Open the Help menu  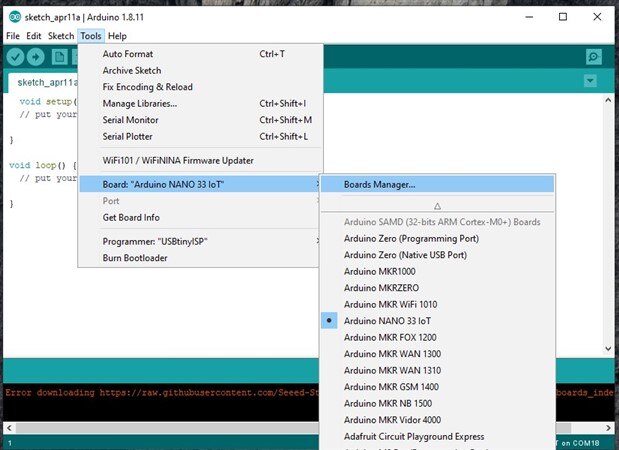[117, 36]
